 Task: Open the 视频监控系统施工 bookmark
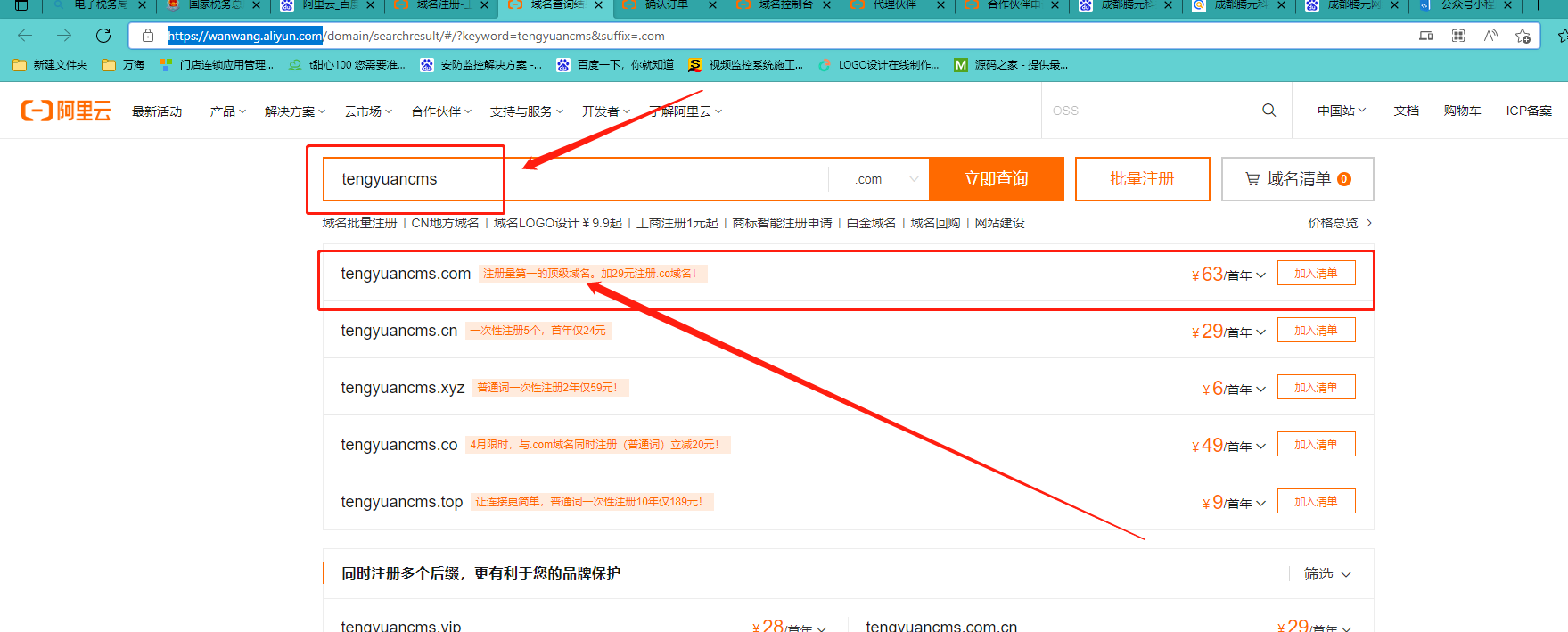click(x=745, y=65)
